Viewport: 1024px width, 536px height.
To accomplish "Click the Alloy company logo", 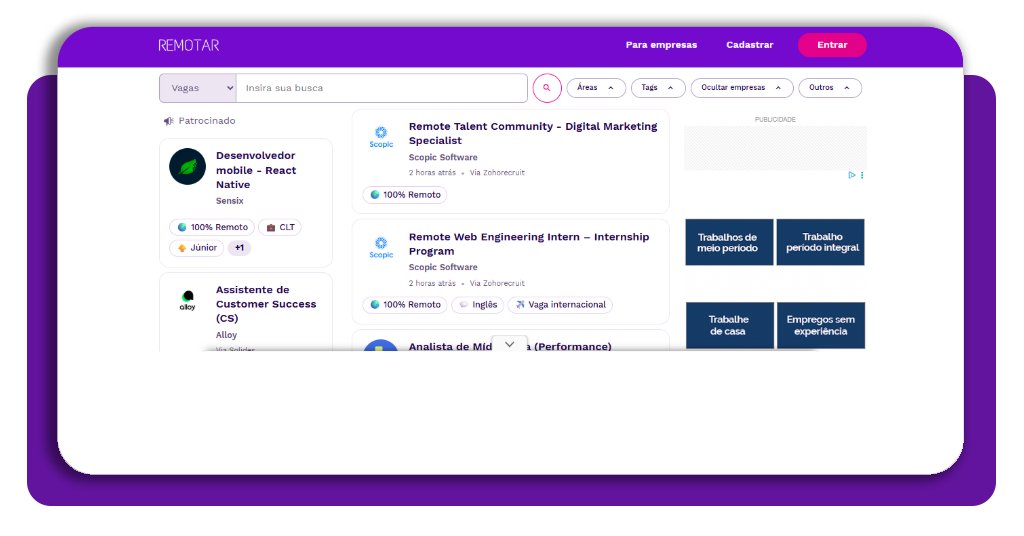I will 187,300.
